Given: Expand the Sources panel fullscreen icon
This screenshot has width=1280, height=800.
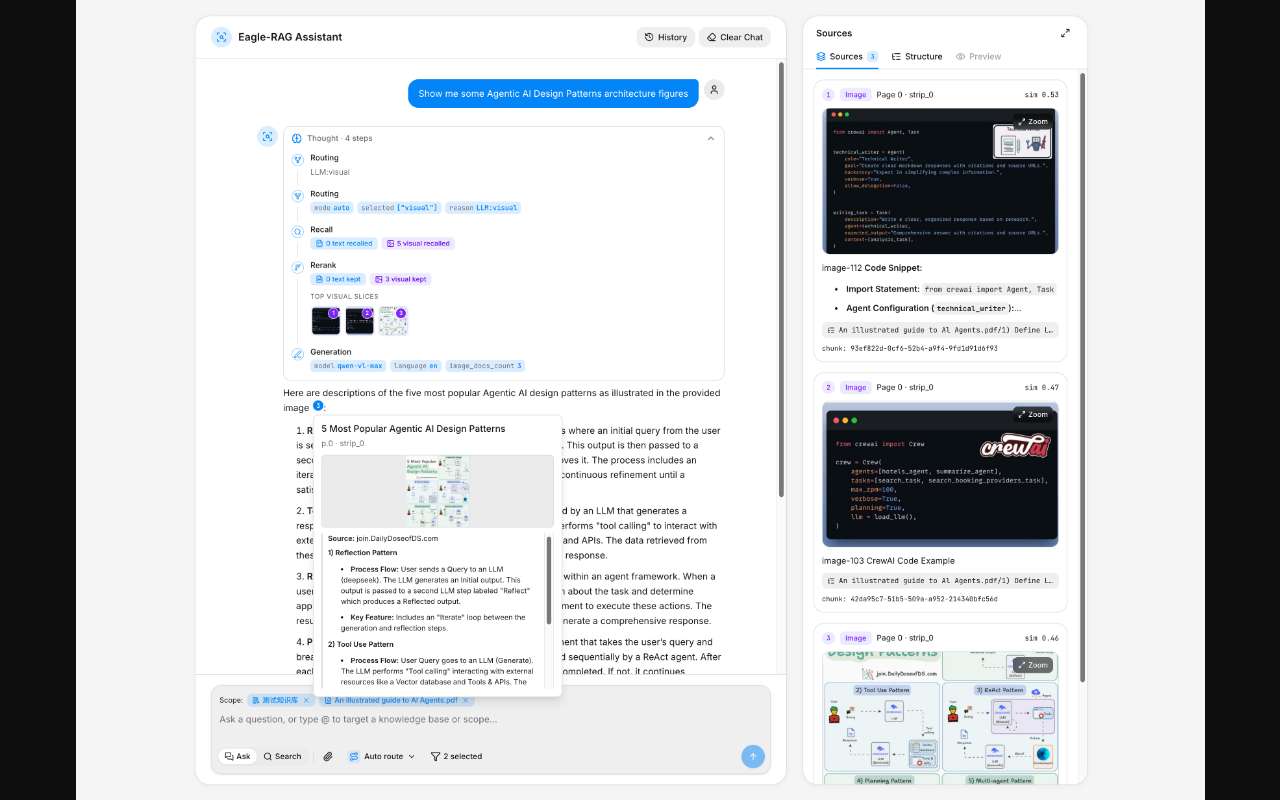Looking at the screenshot, I should coord(1065,33).
